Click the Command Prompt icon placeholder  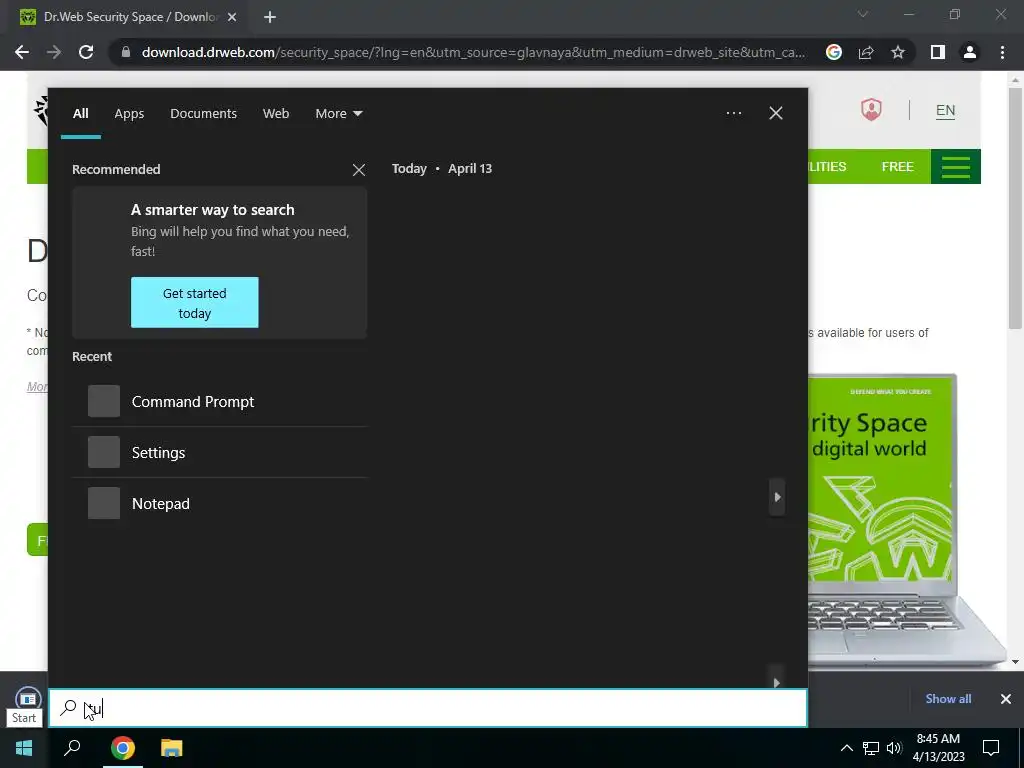click(x=104, y=401)
